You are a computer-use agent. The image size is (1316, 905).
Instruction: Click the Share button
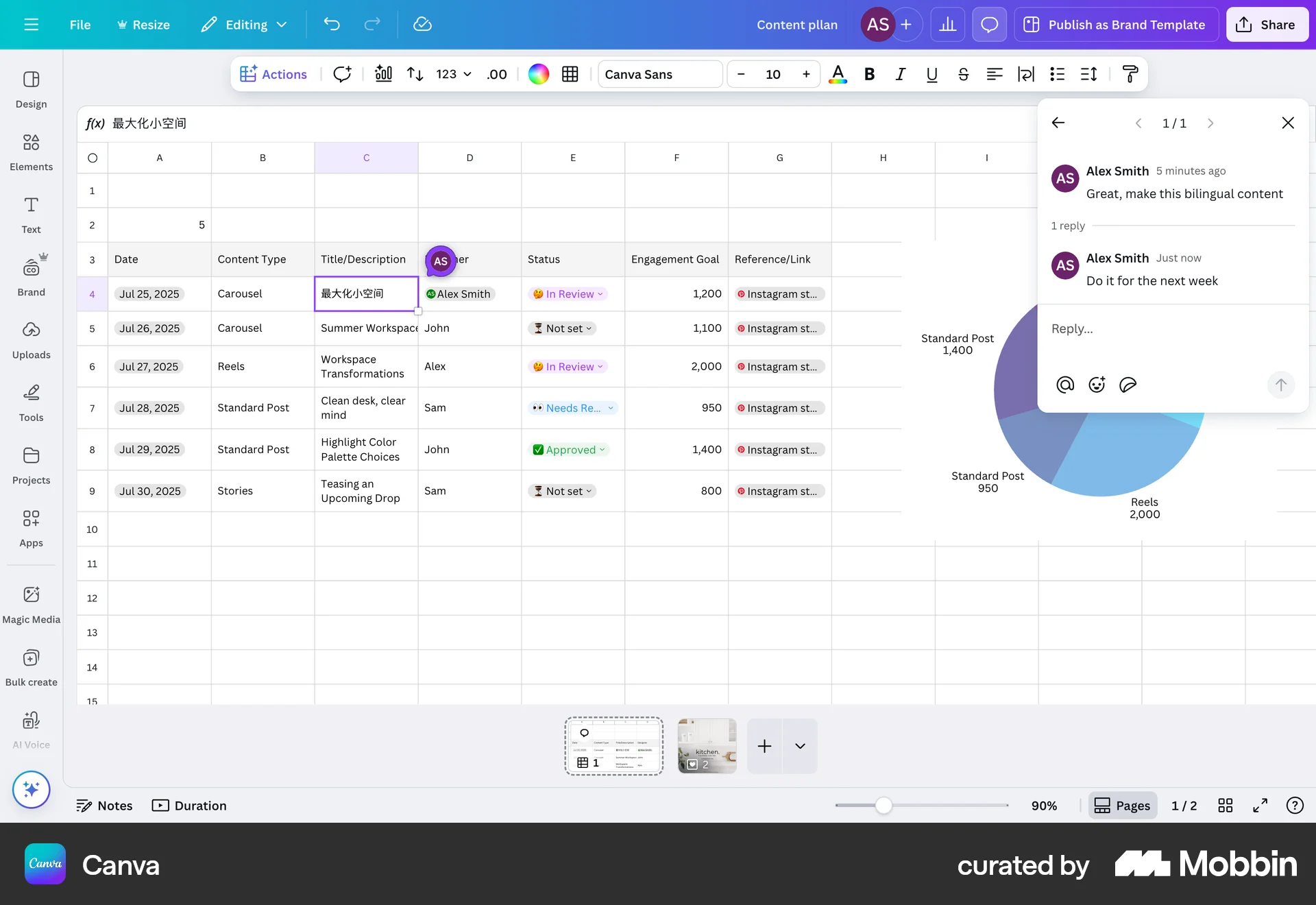1266,25
